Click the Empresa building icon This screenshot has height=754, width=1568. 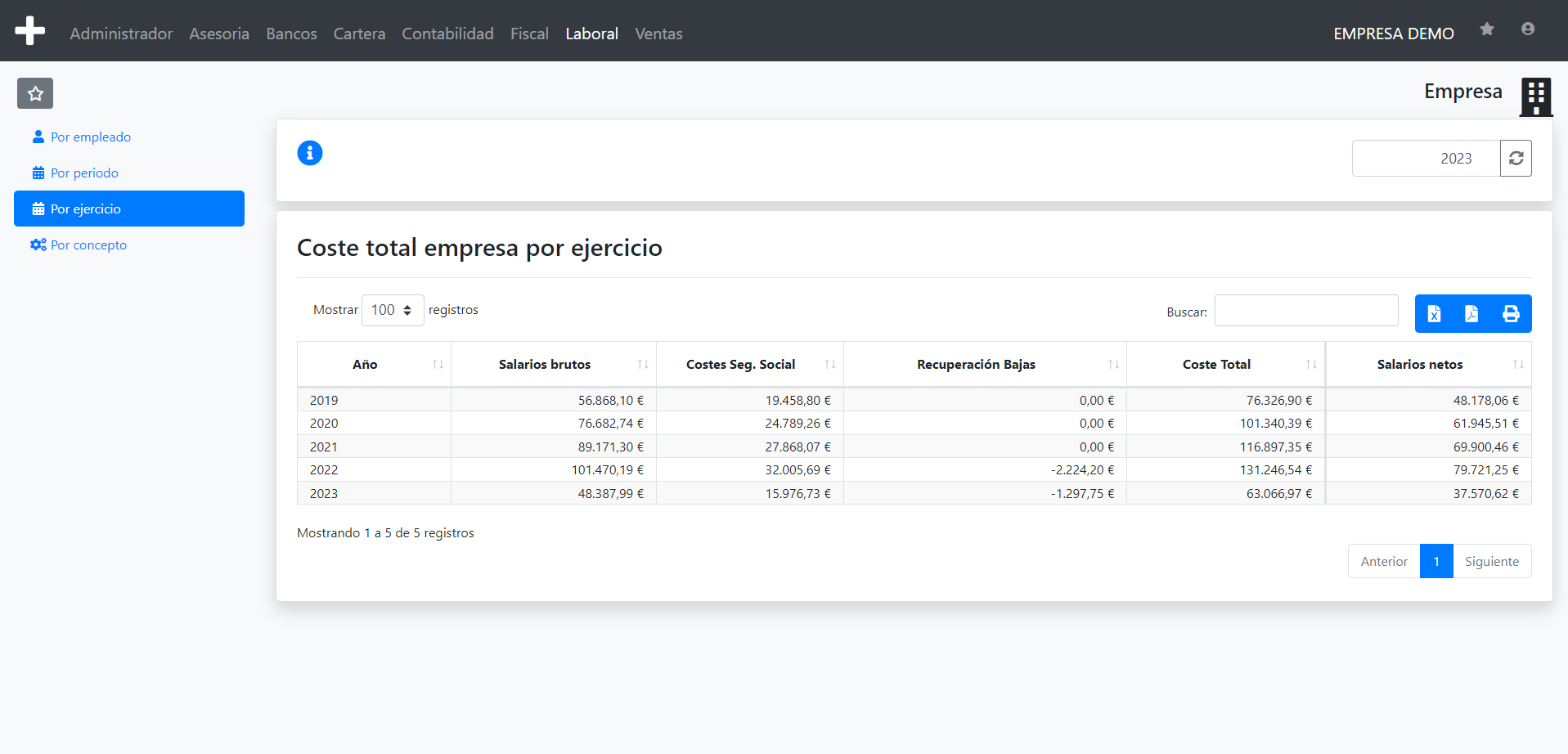(1536, 96)
